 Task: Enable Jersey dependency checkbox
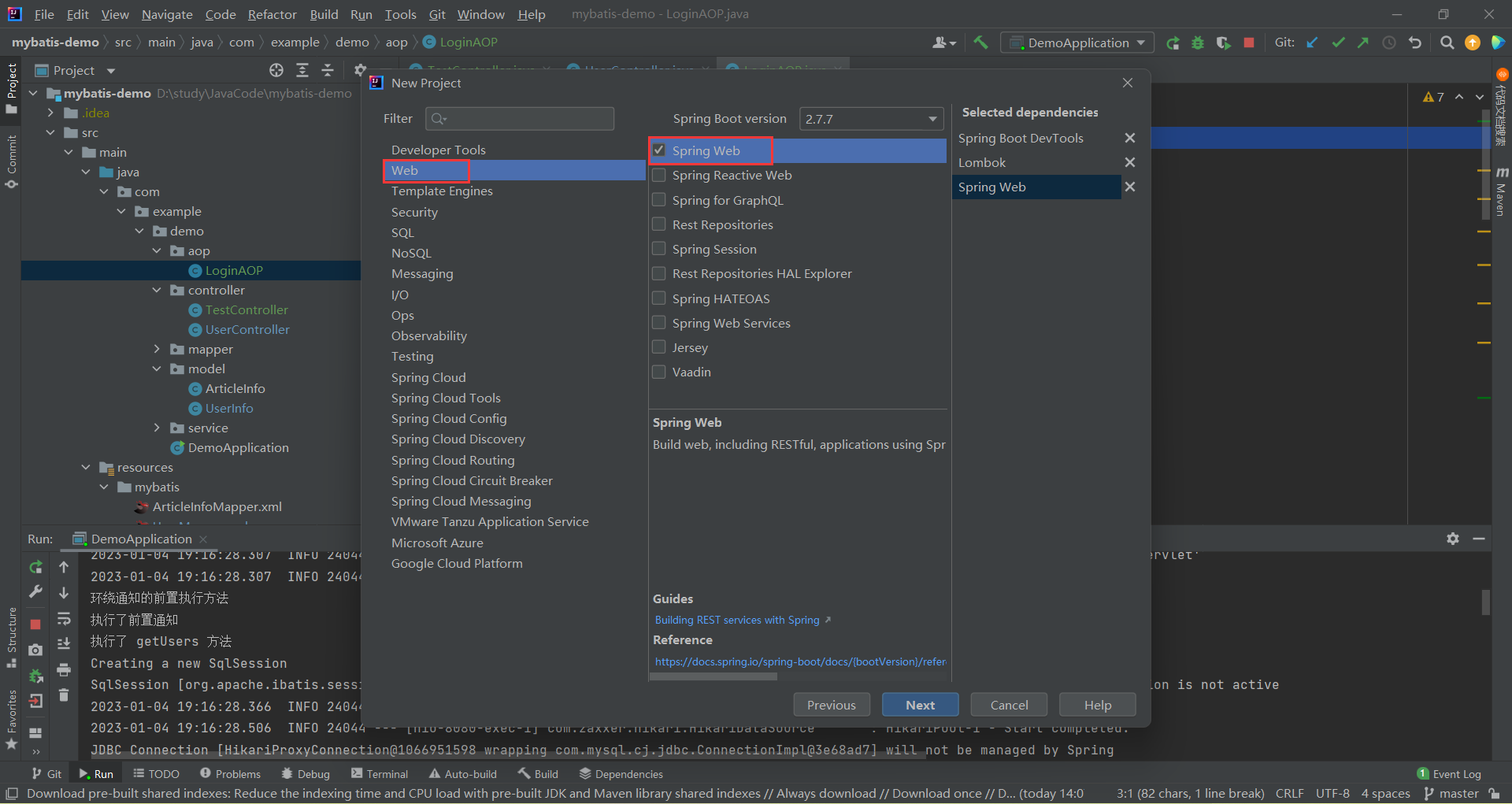pyautogui.click(x=659, y=347)
